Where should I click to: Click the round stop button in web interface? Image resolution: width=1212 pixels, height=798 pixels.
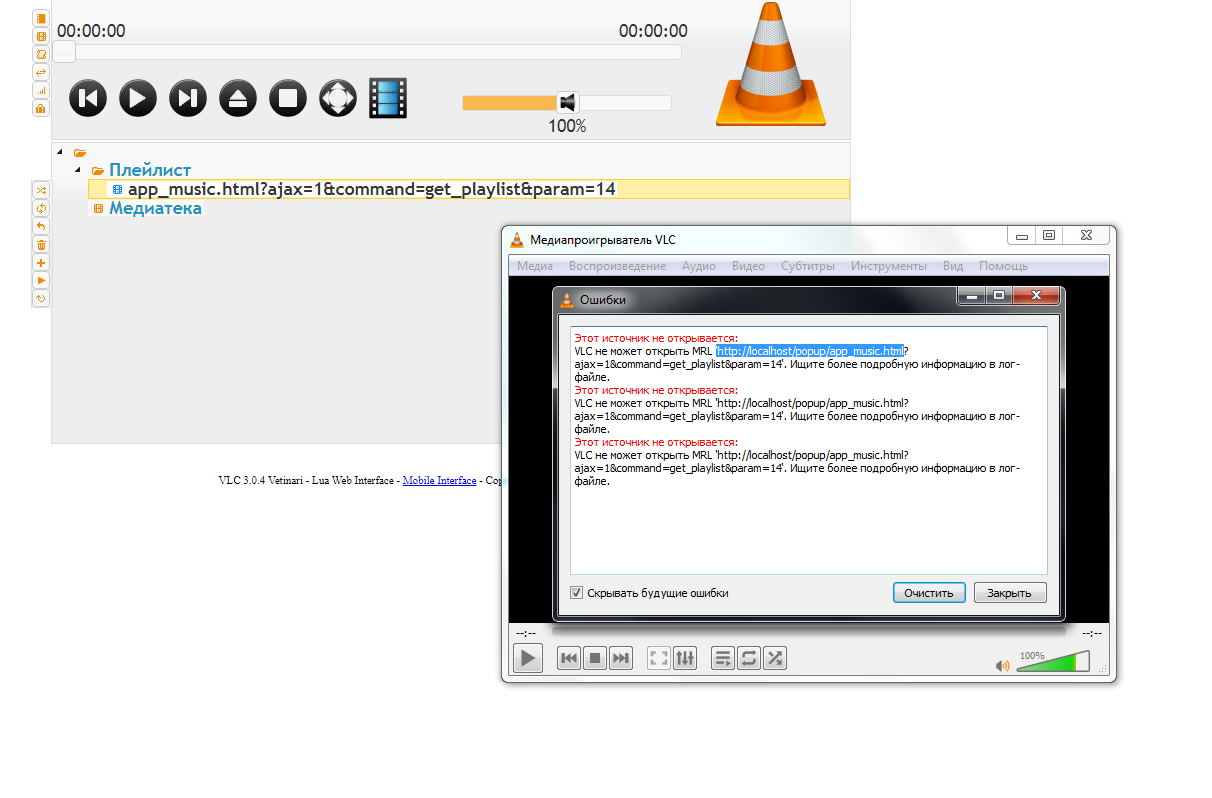(x=288, y=98)
